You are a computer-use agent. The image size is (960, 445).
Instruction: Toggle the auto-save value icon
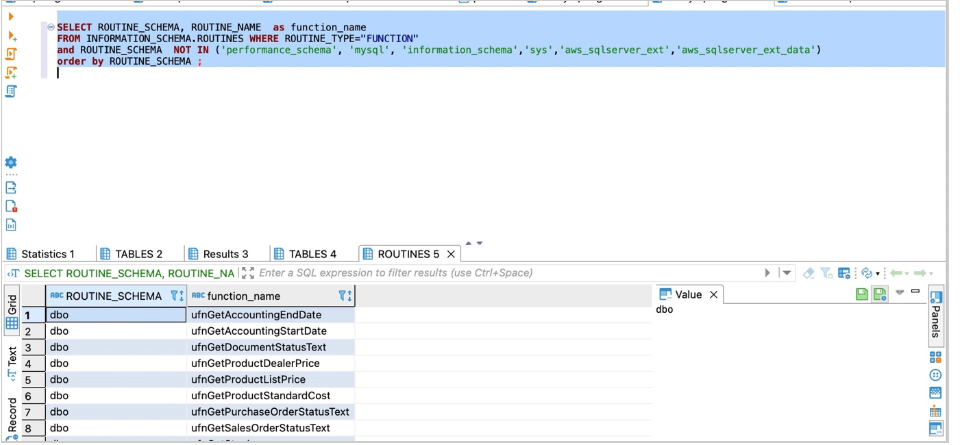tap(880, 294)
